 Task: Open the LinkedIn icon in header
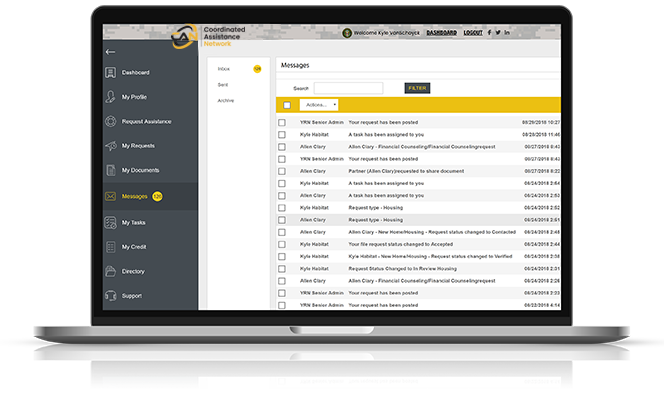pos(507,33)
